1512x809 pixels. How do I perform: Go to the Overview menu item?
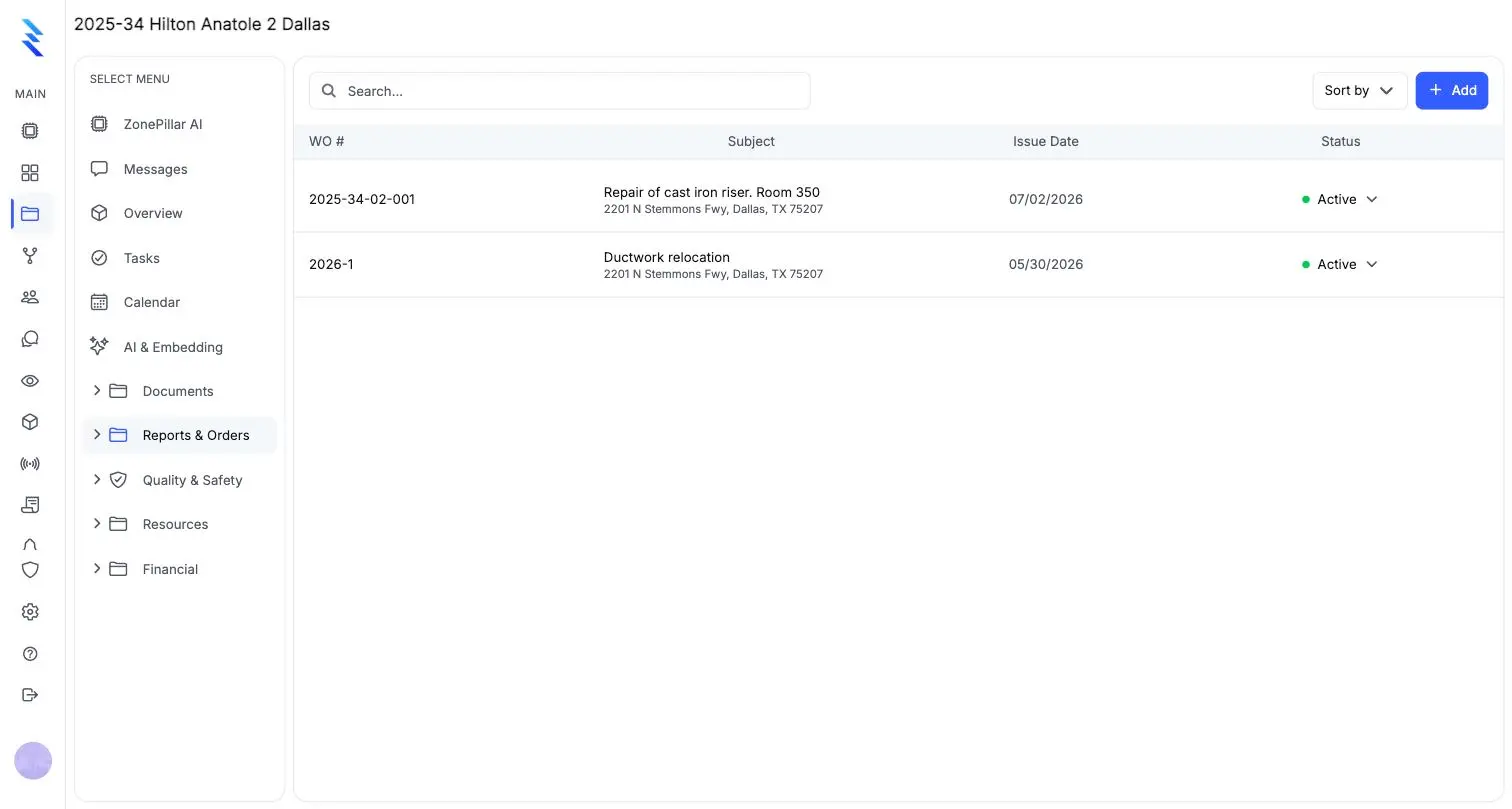[x=179, y=213]
